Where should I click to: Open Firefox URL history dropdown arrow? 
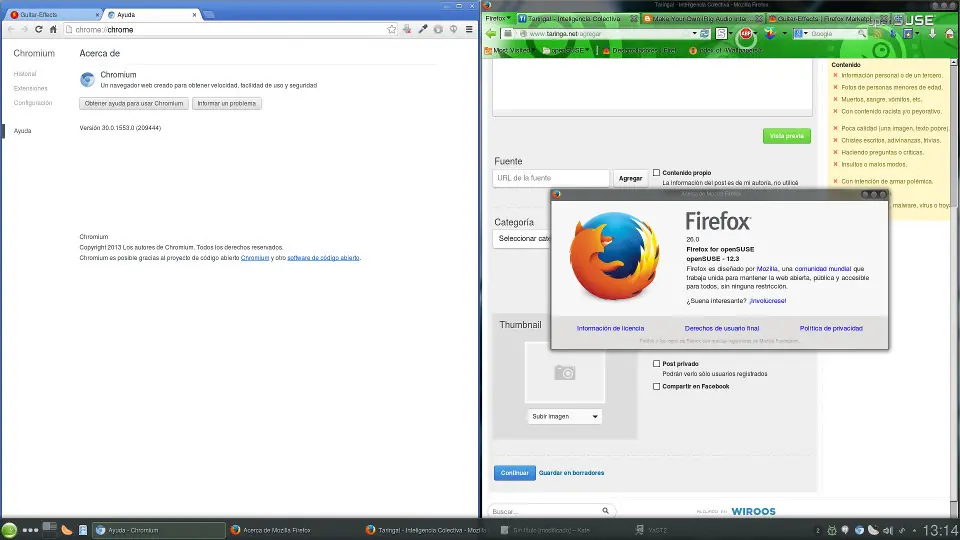(694, 34)
